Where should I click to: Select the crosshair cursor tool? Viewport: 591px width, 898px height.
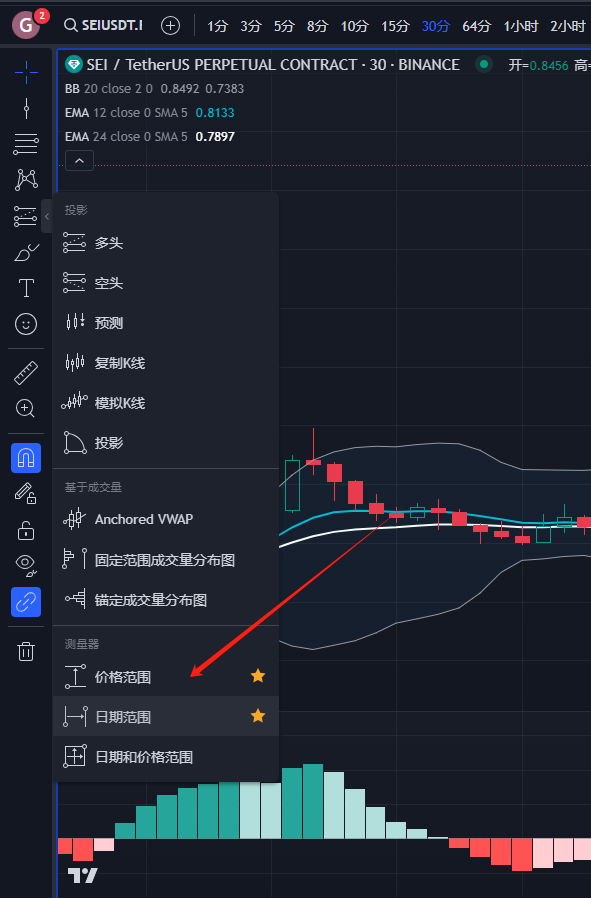(x=26, y=72)
